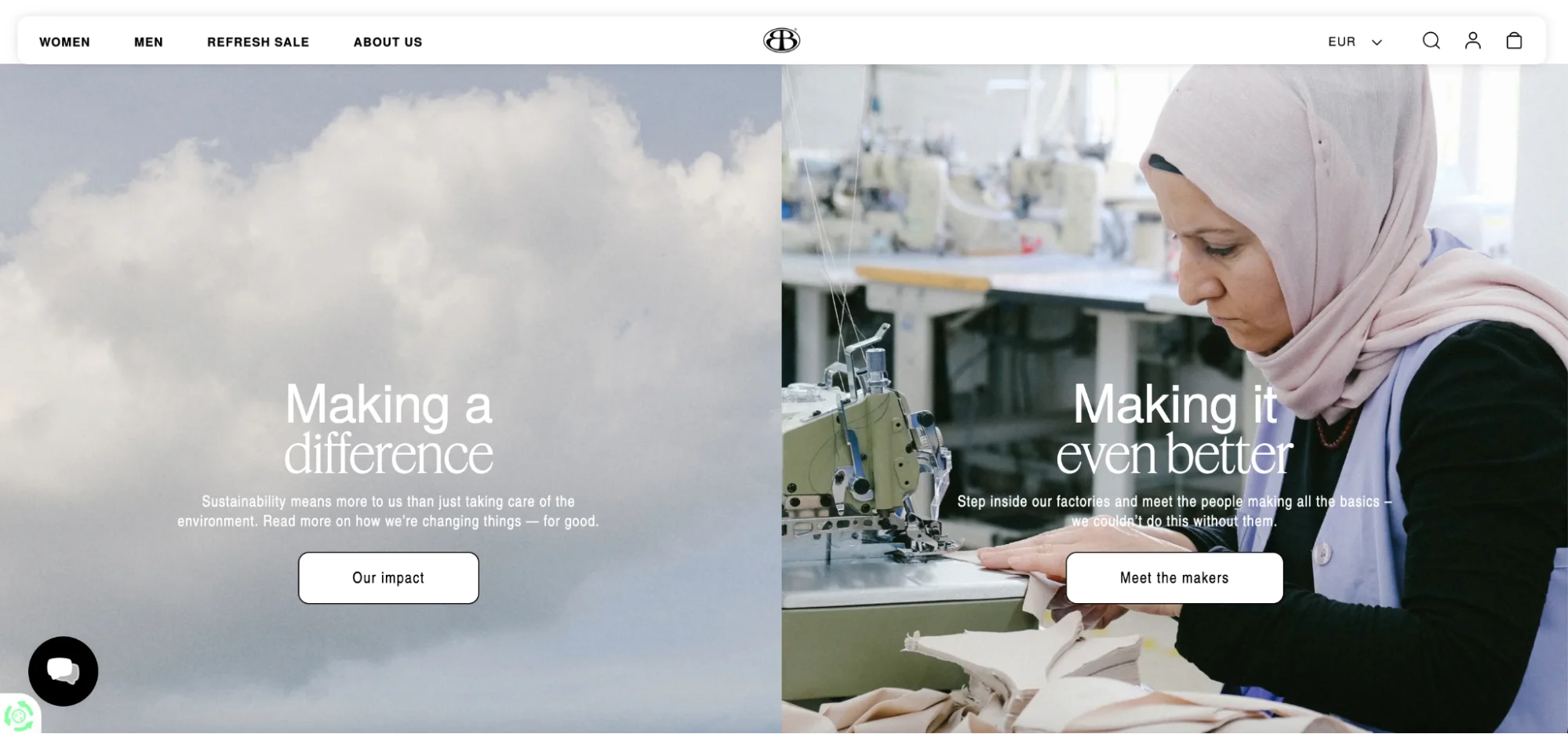1568x734 pixels.
Task: Click the Sustainability description paragraph
Action: (x=388, y=511)
